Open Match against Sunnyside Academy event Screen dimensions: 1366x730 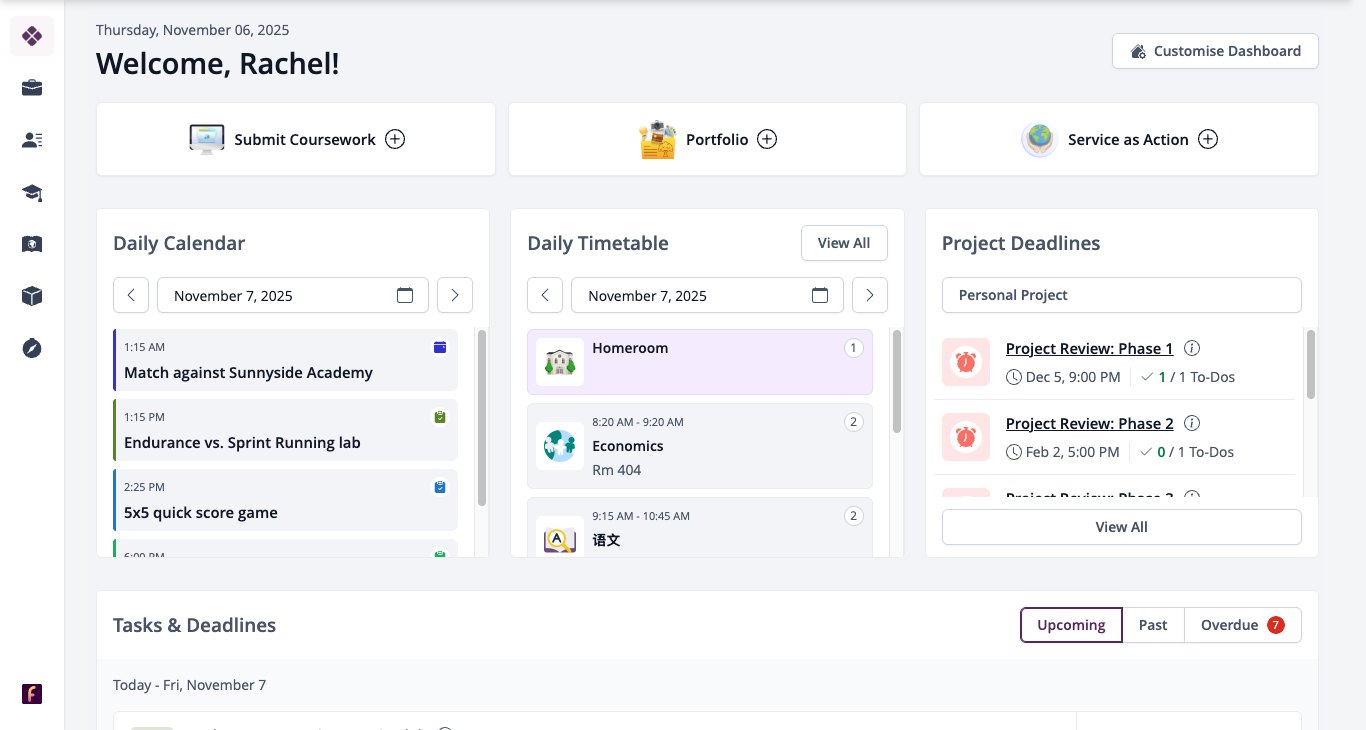[285, 360]
